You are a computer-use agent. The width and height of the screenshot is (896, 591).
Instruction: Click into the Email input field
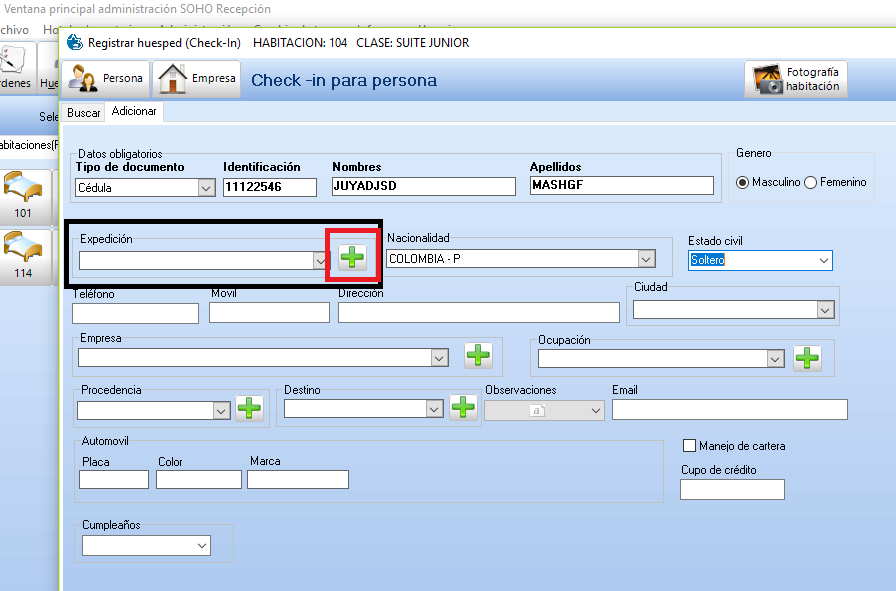729,409
